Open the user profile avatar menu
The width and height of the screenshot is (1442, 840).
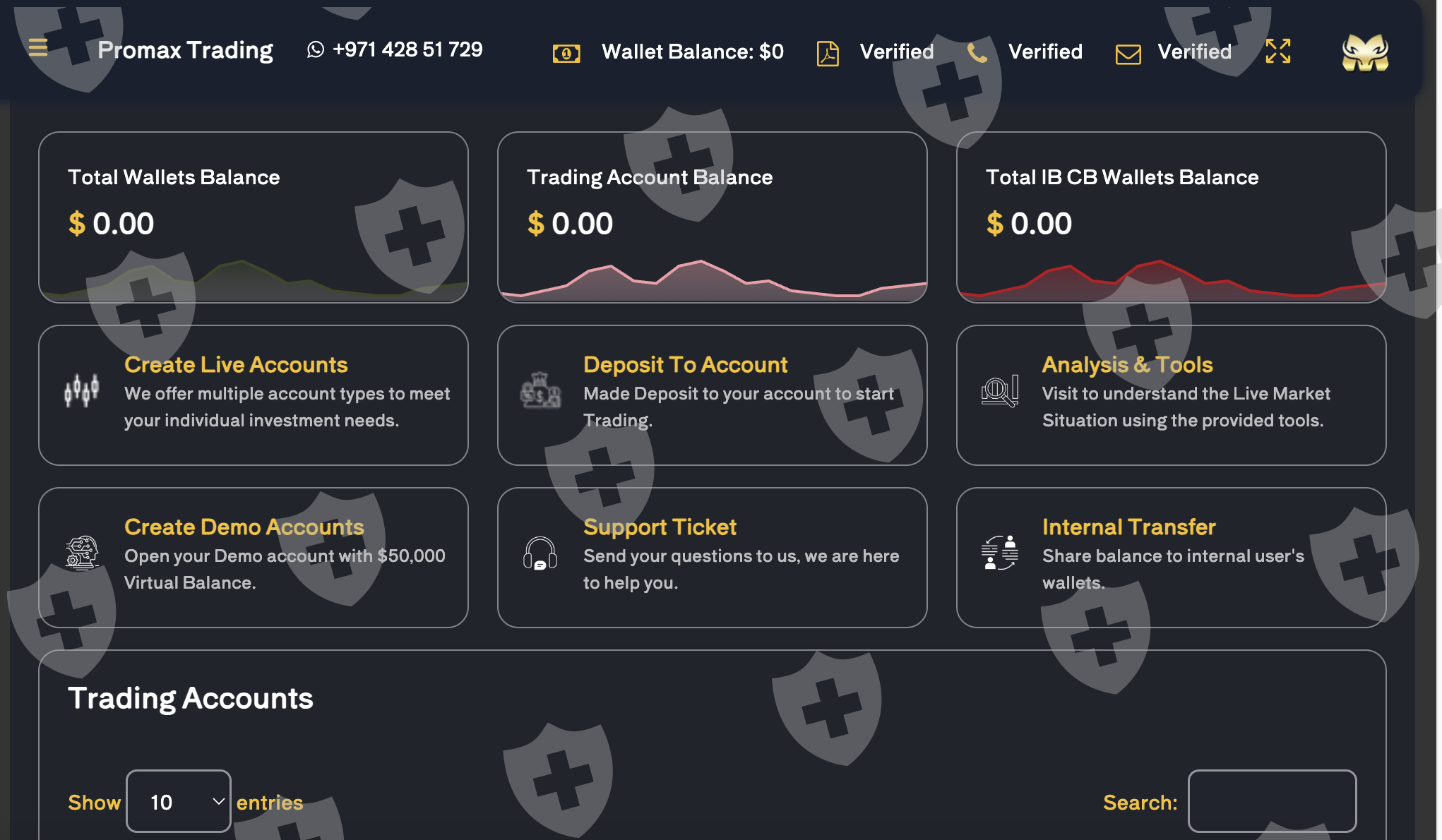[x=1365, y=52]
